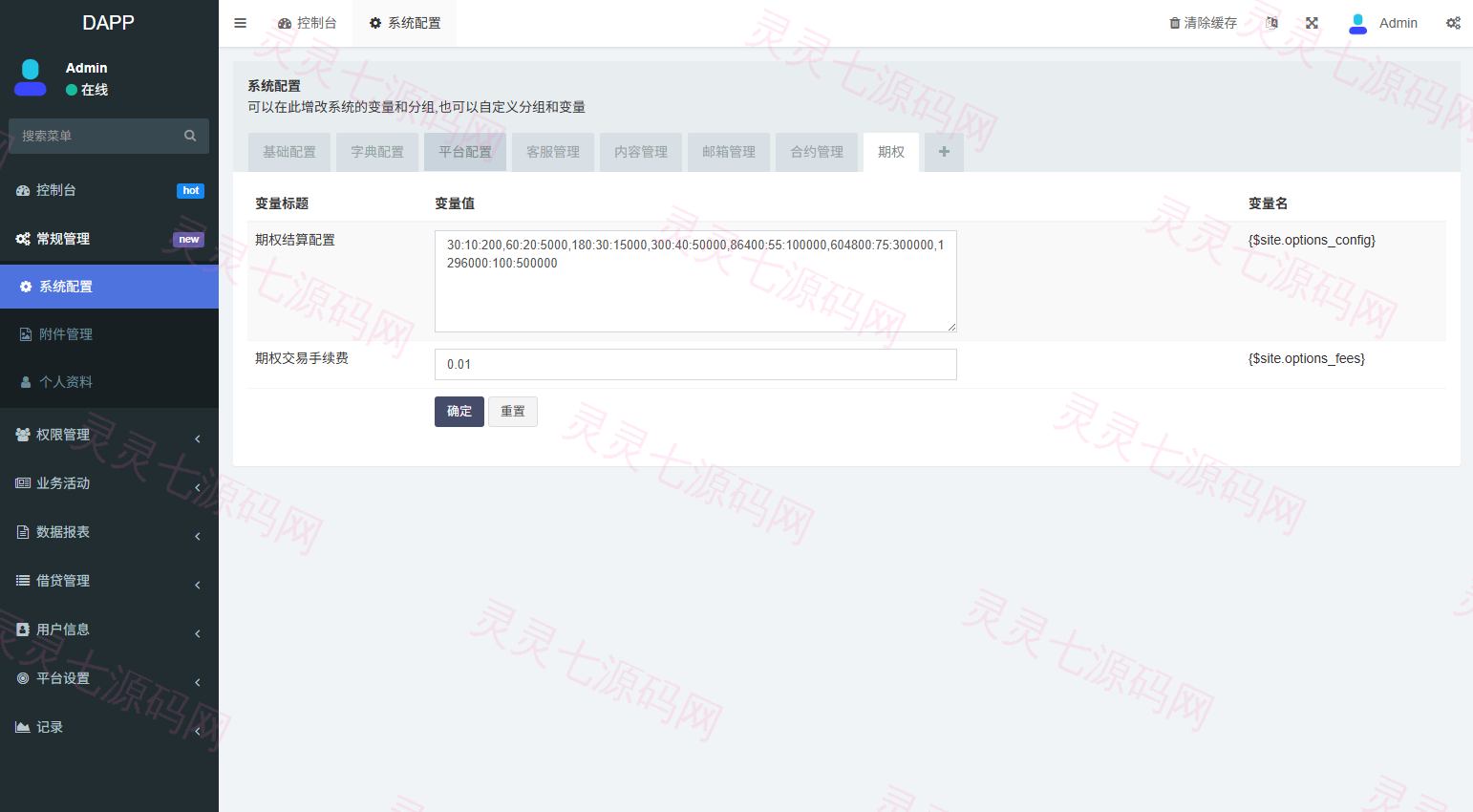Open 附件管理 in sidebar
The width and height of the screenshot is (1473, 812).
(x=109, y=334)
